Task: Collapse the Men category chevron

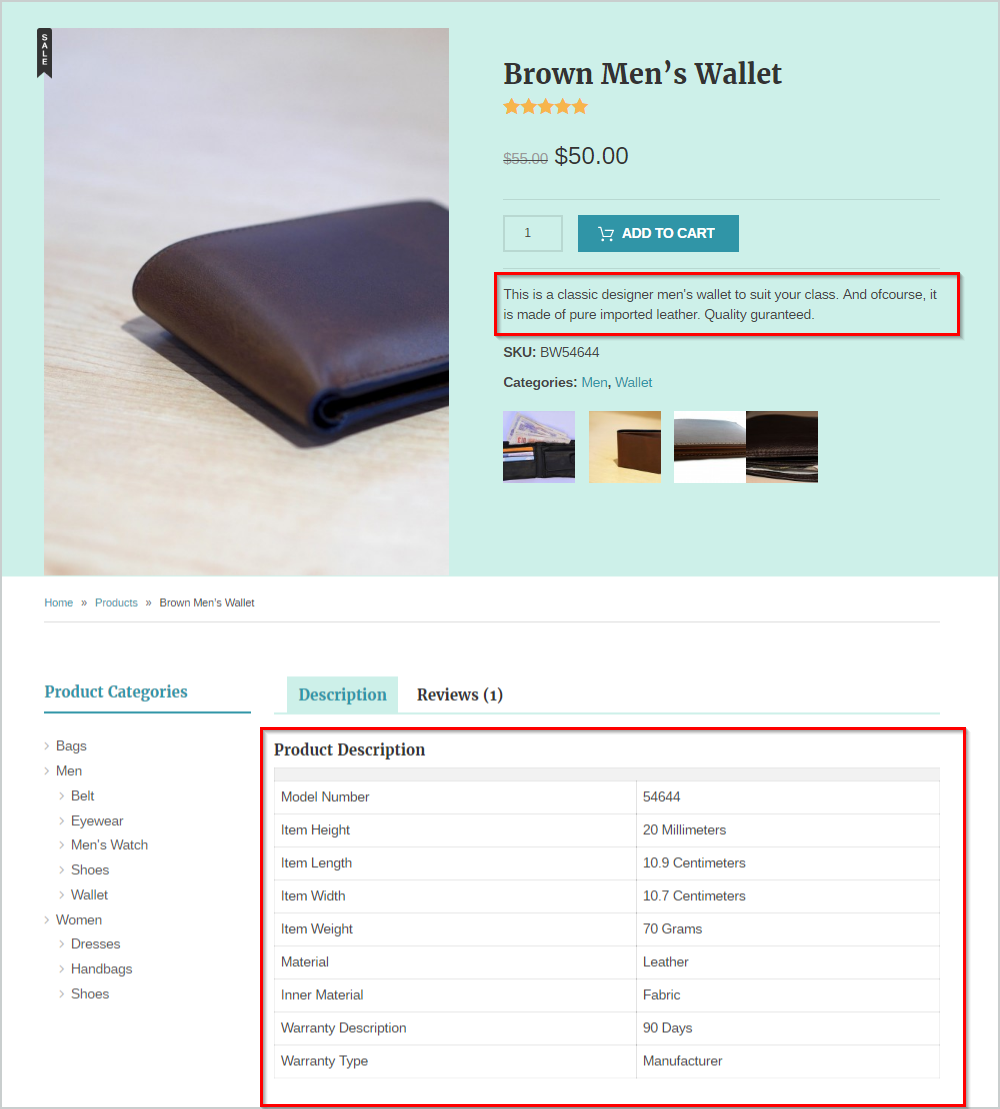Action: [x=47, y=771]
